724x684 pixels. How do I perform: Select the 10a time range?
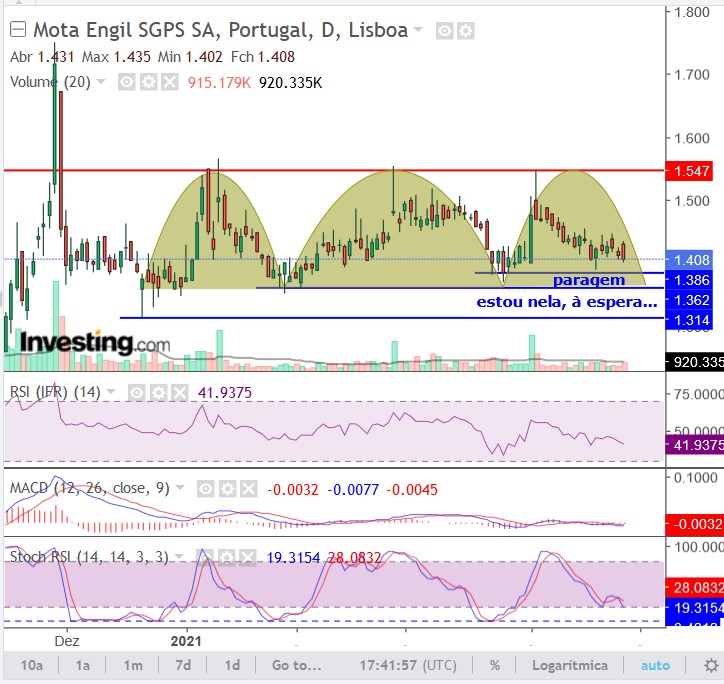(32, 665)
